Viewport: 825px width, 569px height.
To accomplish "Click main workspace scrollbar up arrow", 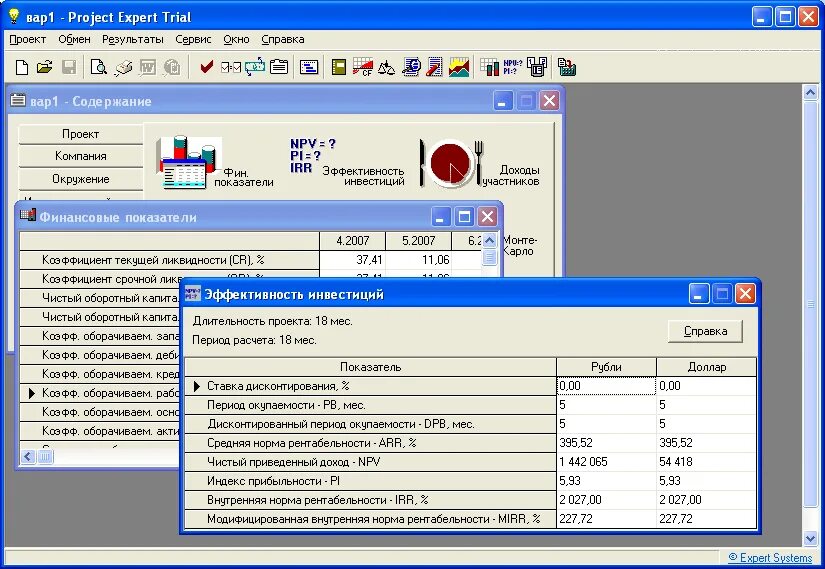I will pyautogui.click(x=810, y=93).
